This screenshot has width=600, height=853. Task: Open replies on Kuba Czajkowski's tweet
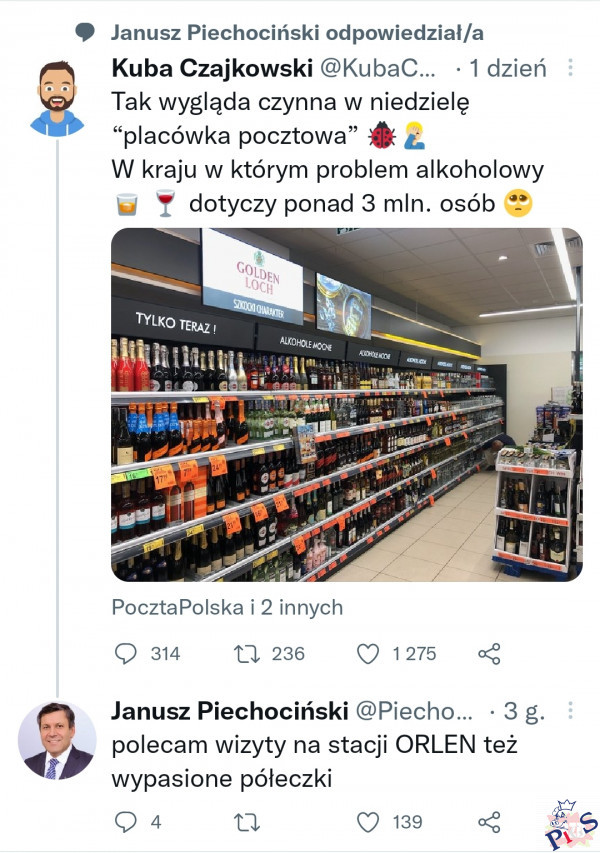(x=126, y=653)
